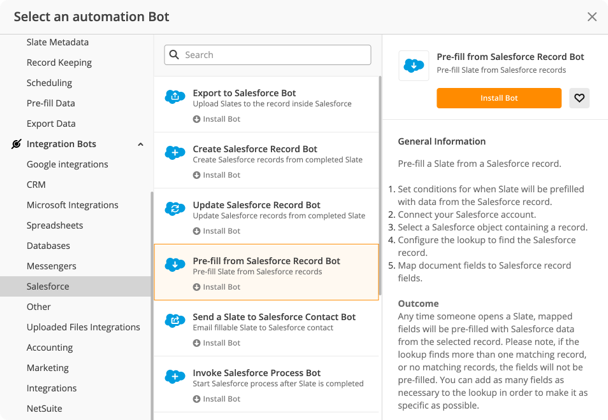The height and width of the screenshot is (420, 608).
Task: Open the Accounting category
Action: [50, 347]
